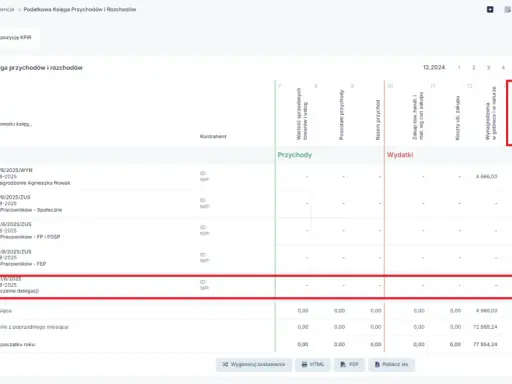Image resolution: width=512 pixels, height=384 pixels.
Task: Go to page 2 of the ledger
Action: coord(474,68)
